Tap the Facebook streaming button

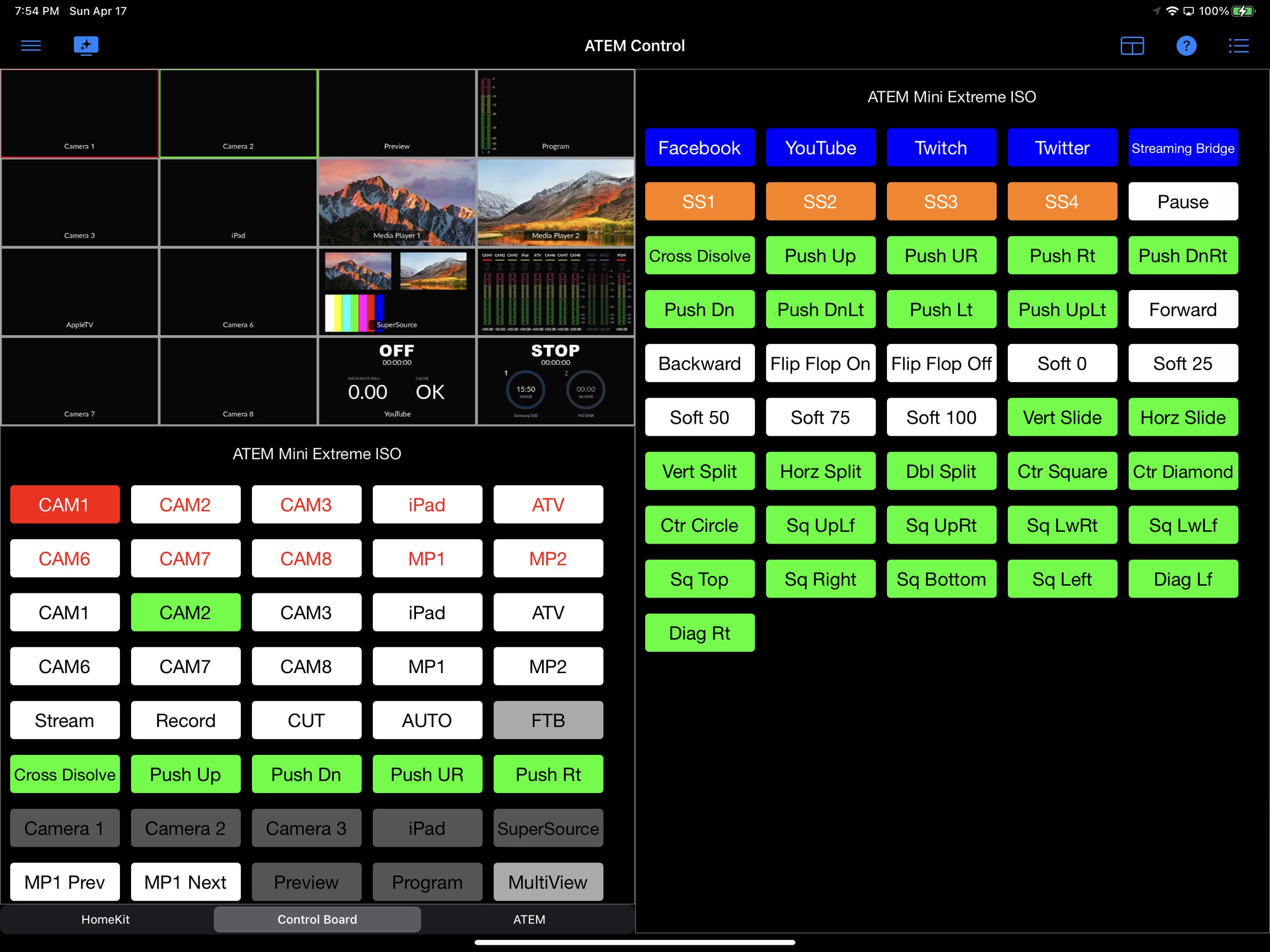coord(700,147)
